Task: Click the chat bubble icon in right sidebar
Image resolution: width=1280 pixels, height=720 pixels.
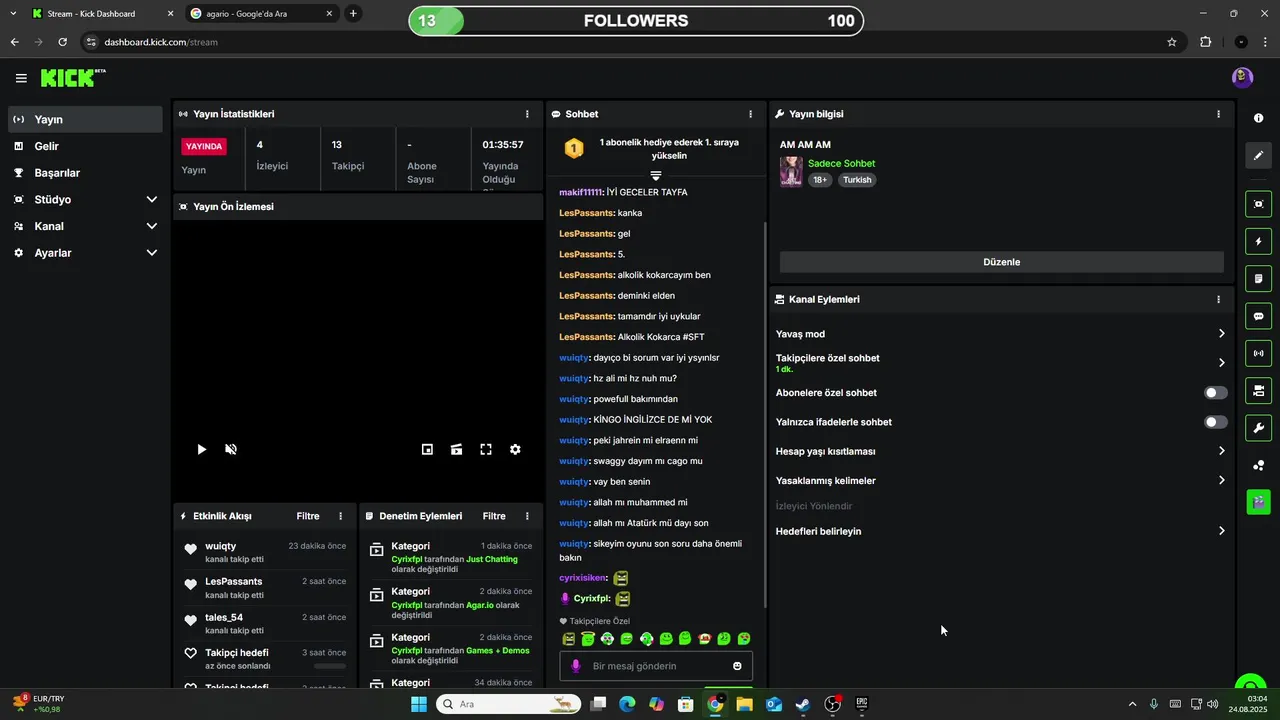Action: point(1258,316)
